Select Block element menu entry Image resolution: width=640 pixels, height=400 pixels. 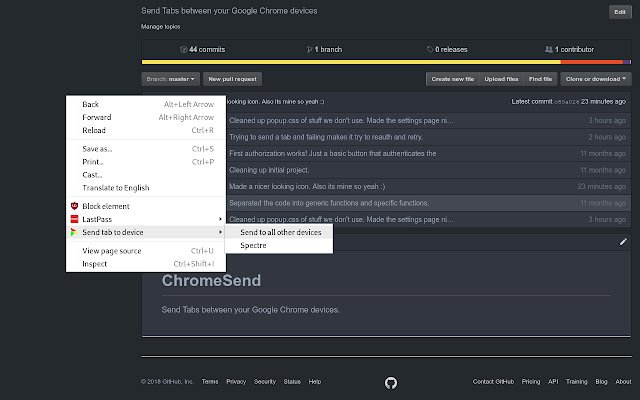tap(146, 207)
